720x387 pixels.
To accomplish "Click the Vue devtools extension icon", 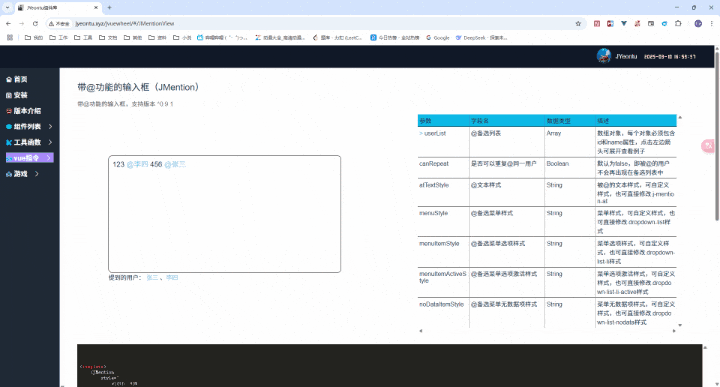I will [x=624, y=23].
